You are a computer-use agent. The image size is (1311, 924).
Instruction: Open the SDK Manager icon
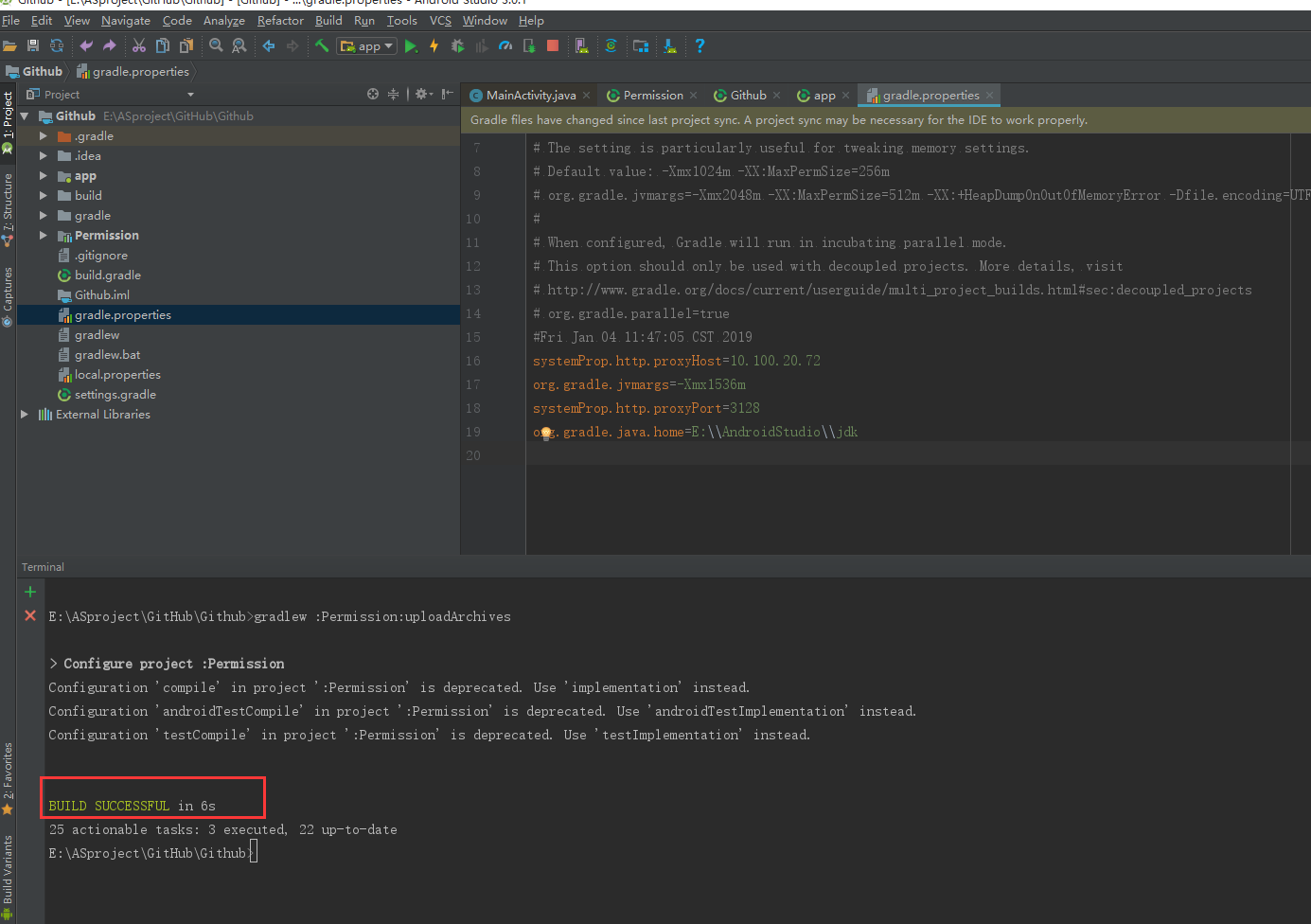670,45
